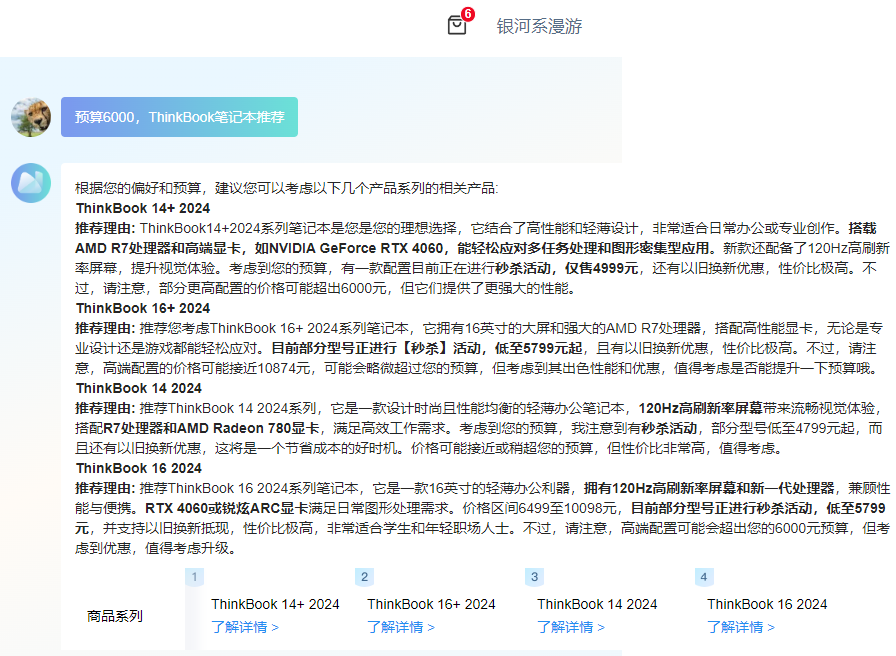Viewport: 896px width, 656px height.
Task: Click ThinkBook 16 2024 product name in comparison table
Action: coord(767,604)
